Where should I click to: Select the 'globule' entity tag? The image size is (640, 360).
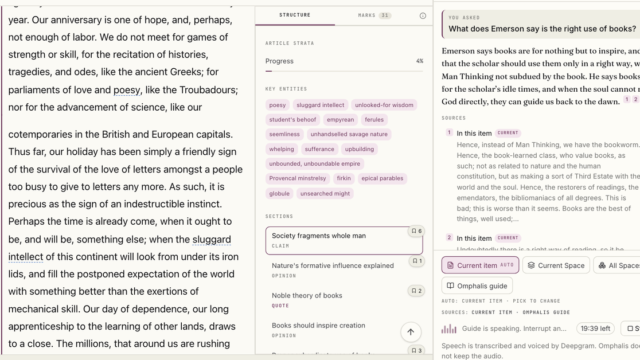tap(280, 193)
